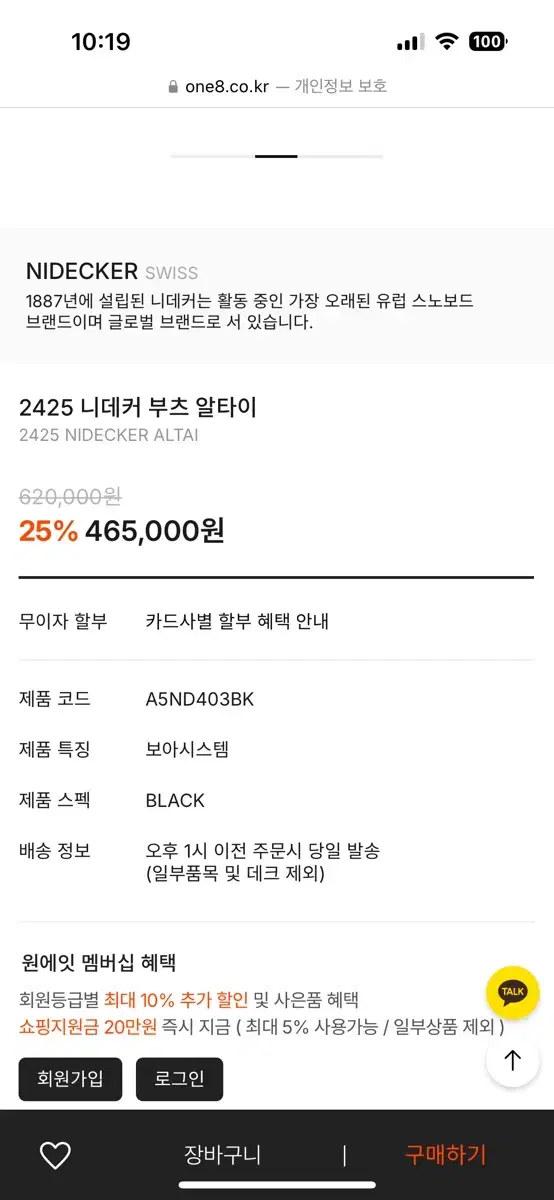554x1200 pixels.
Task: Select the active image carousel indicator
Action: [x=276, y=156]
